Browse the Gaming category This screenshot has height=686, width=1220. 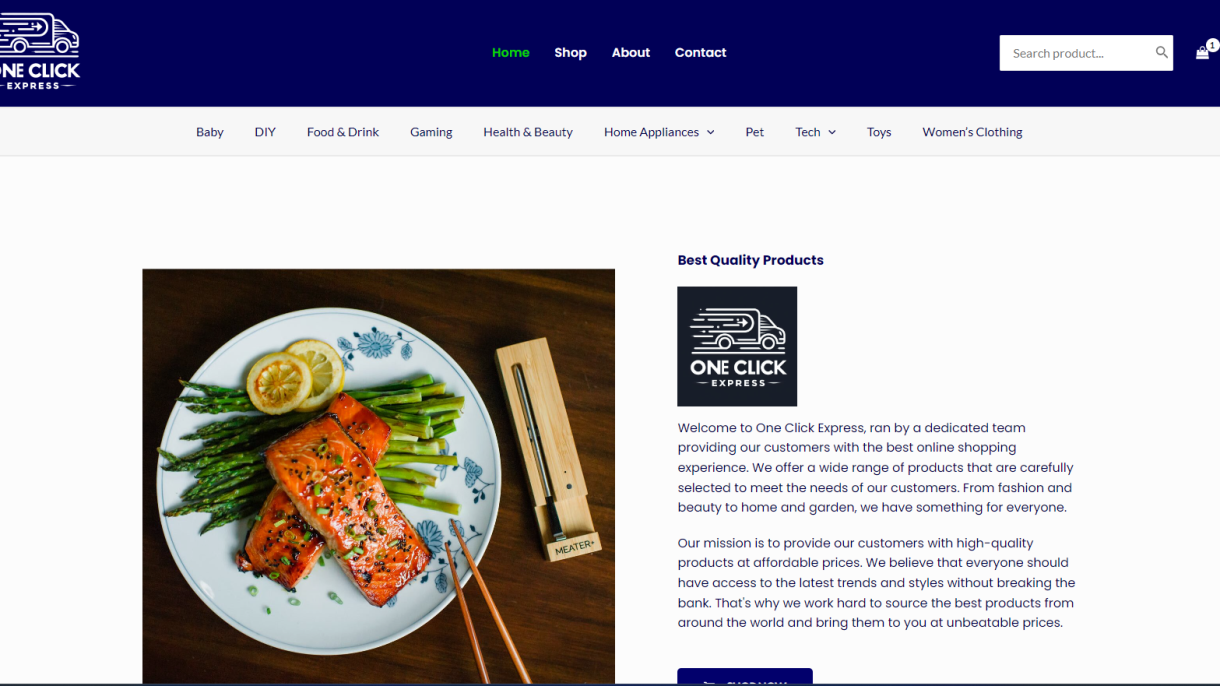point(431,132)
